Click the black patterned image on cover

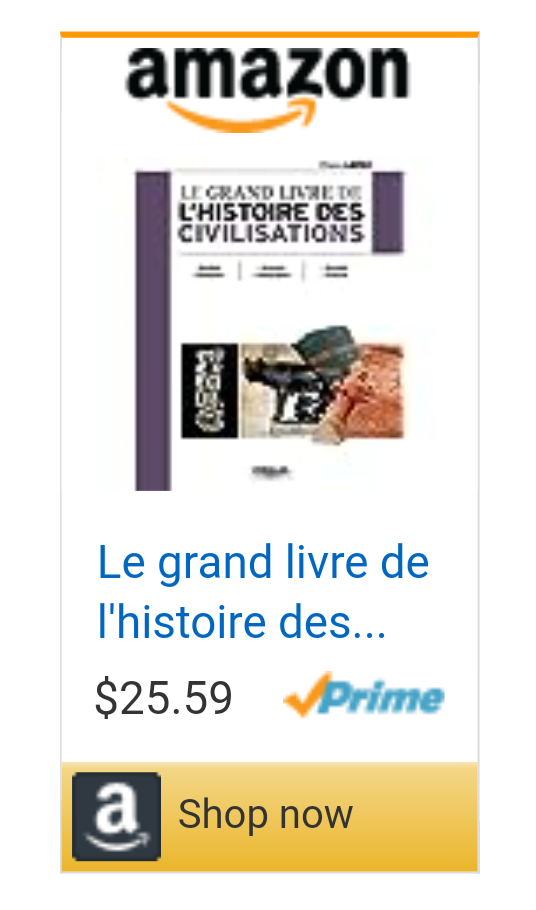[209, 390]
